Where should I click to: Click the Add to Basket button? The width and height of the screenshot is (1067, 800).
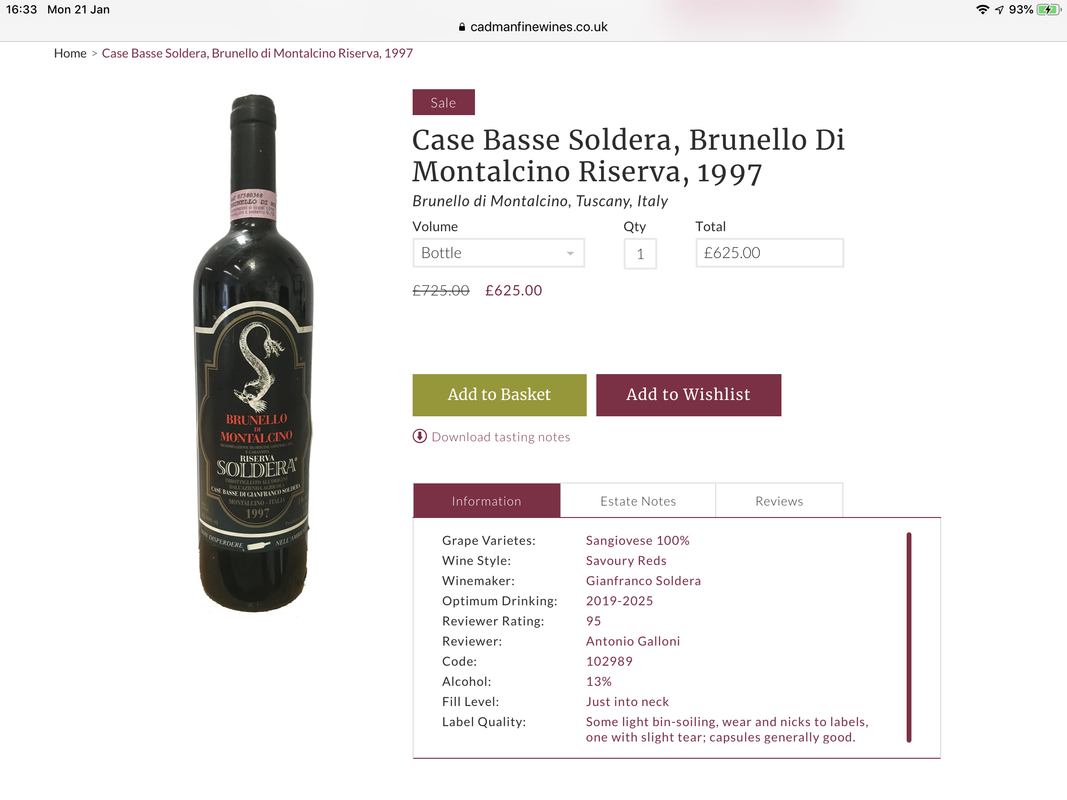[x=499, y=395]
